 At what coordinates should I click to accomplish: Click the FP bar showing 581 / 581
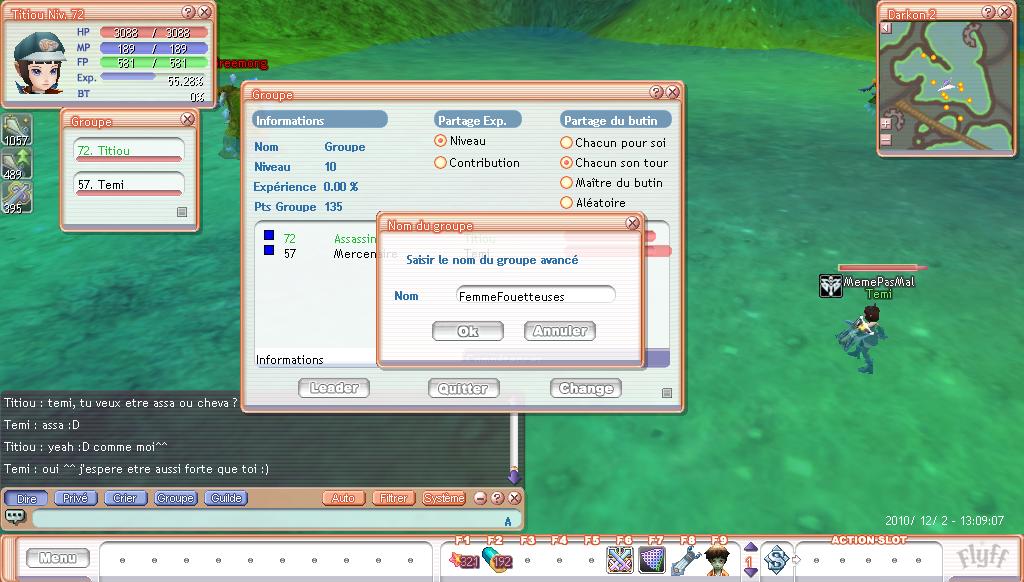pyautogui.click(x=153, y=63)
